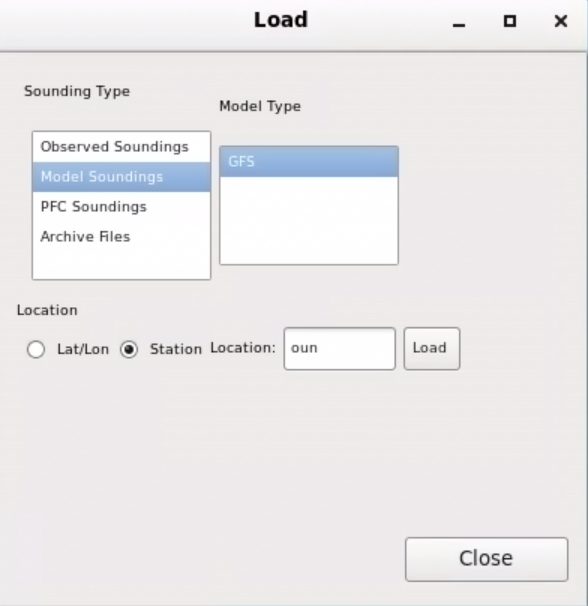Enable the Lat/Lon radio button
The height and width of the screenshot is (606, 588).
(x=36, y=349)
